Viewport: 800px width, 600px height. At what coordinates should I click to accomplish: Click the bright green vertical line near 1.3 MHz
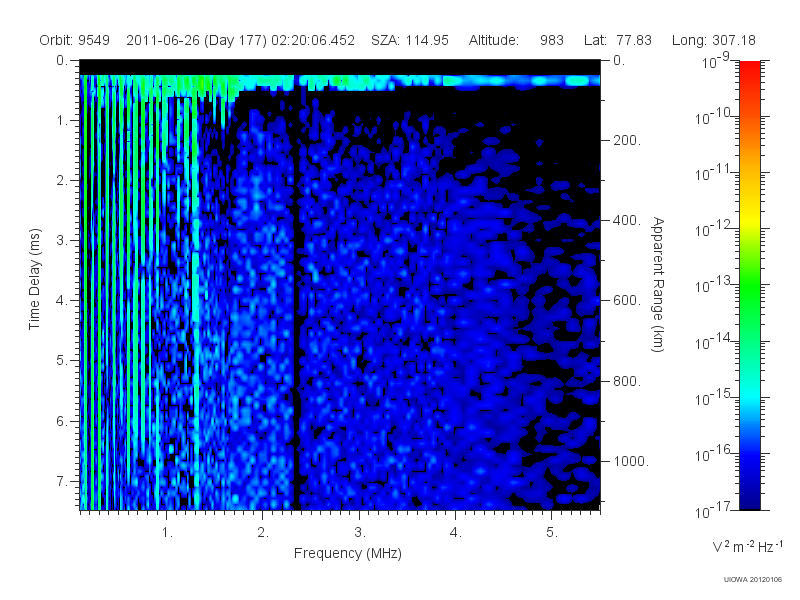tap(196, 306)
